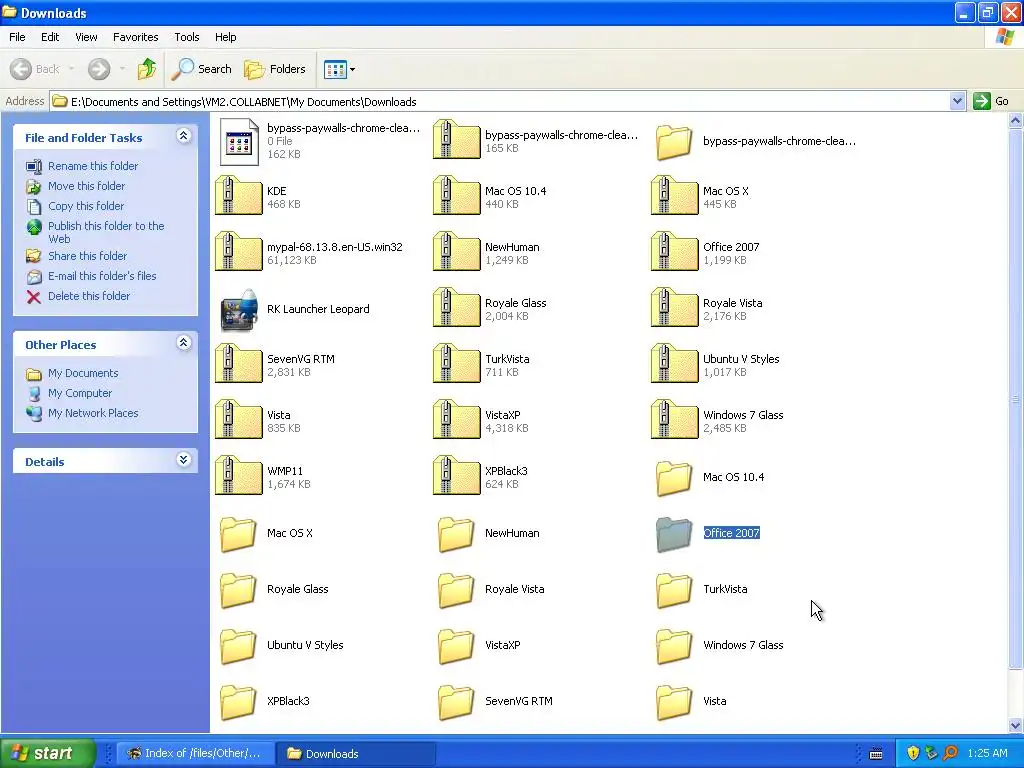Image resolution: width=1024 pixels, height=768 pixels.
Task: Click the scrollbar down arrow
Action: [x=1016, y=725]
